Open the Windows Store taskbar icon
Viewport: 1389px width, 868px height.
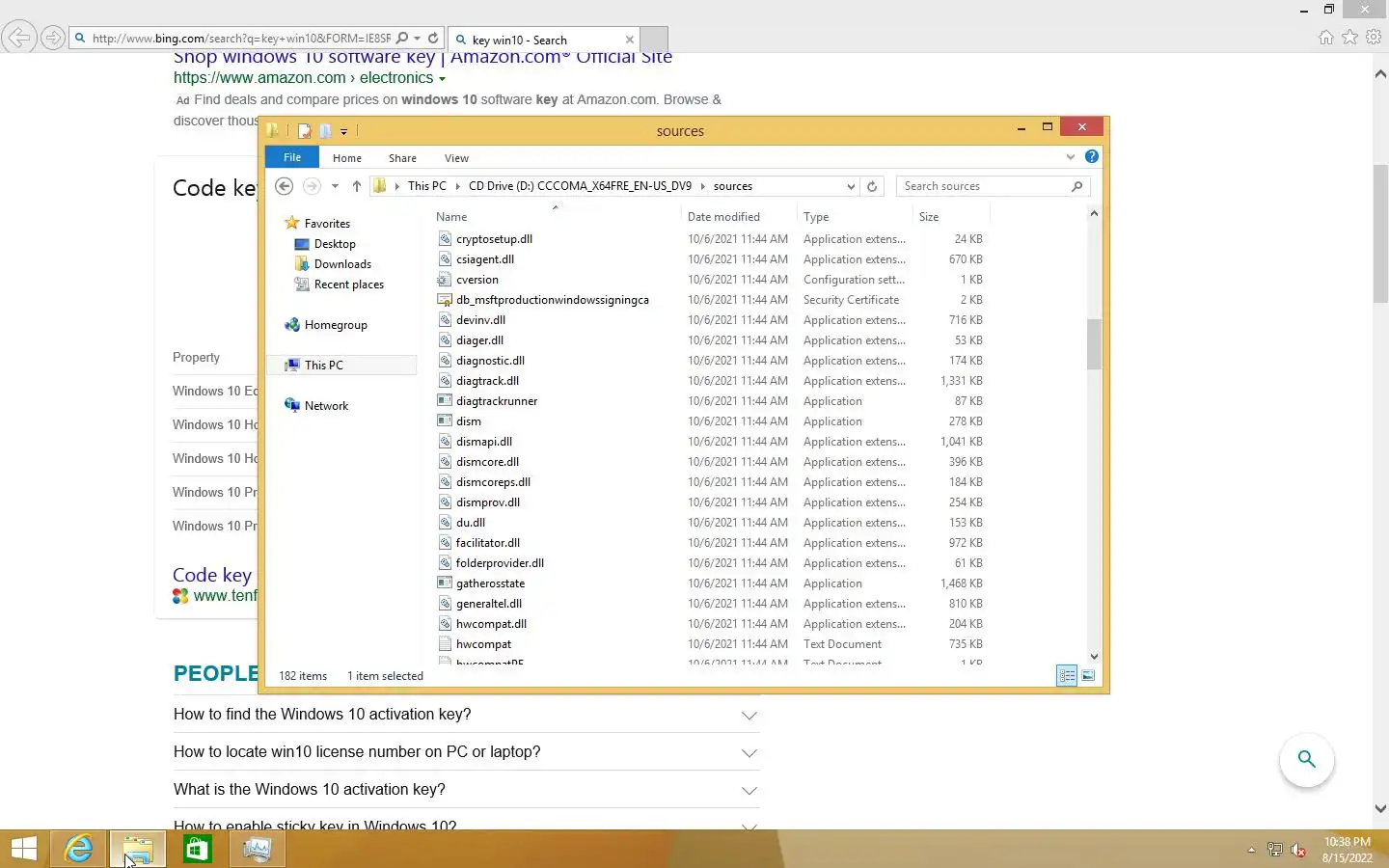(x=197, y=849)
